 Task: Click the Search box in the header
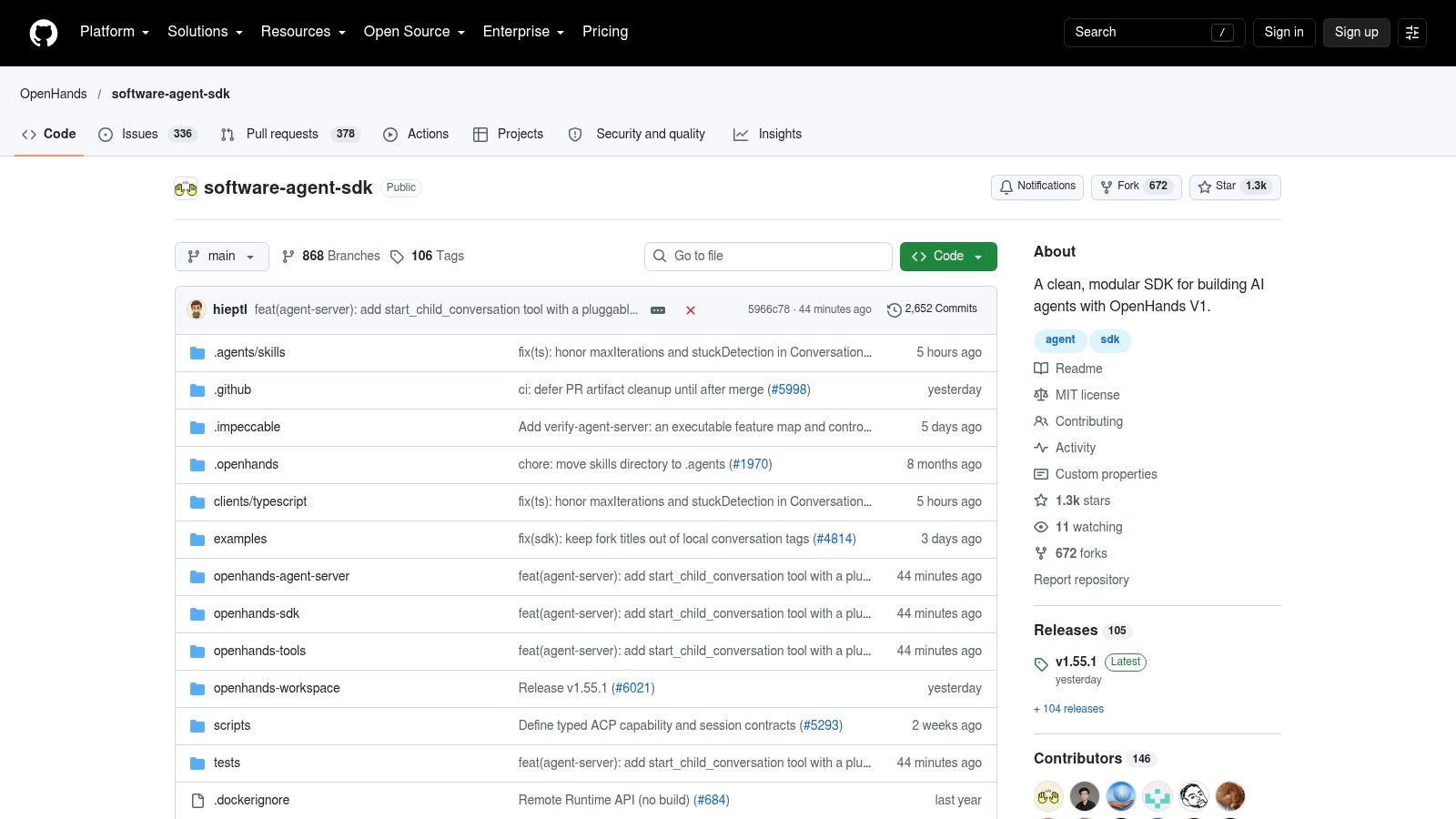[1154, 33]
